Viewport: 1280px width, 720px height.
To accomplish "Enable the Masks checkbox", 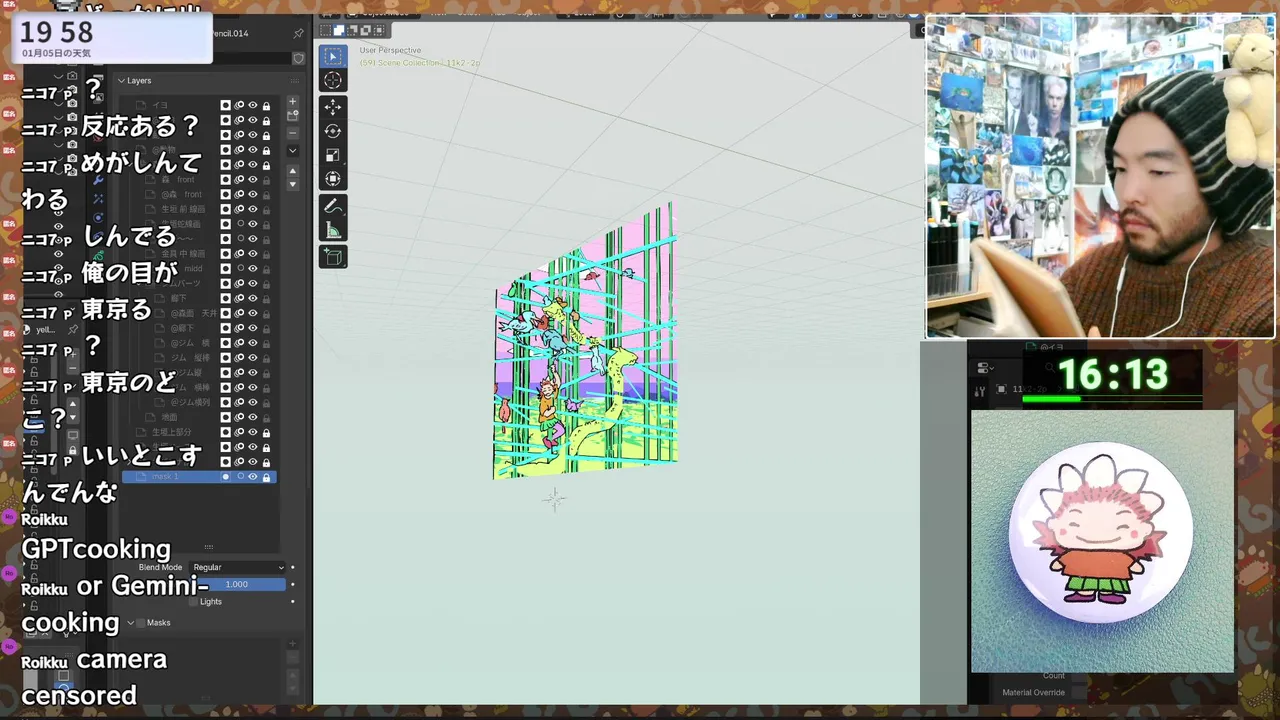I will click(140, 622).
